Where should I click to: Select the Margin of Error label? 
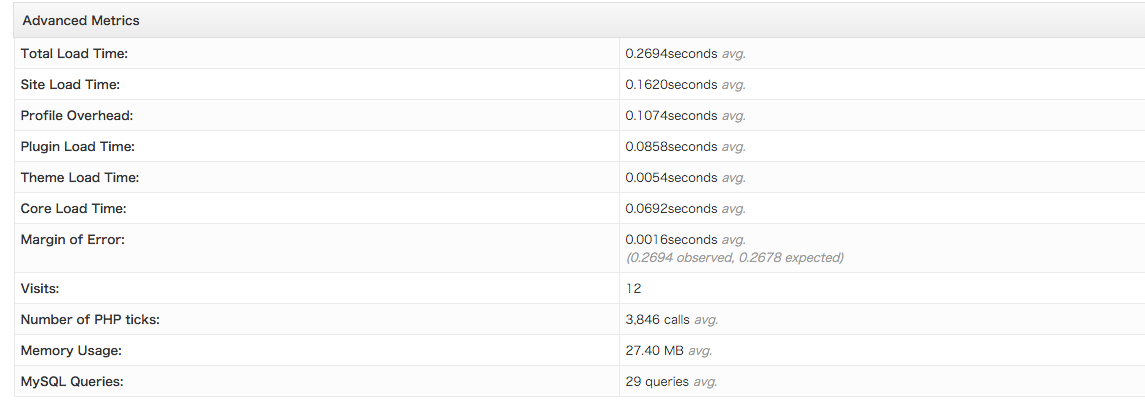[73, 239]
